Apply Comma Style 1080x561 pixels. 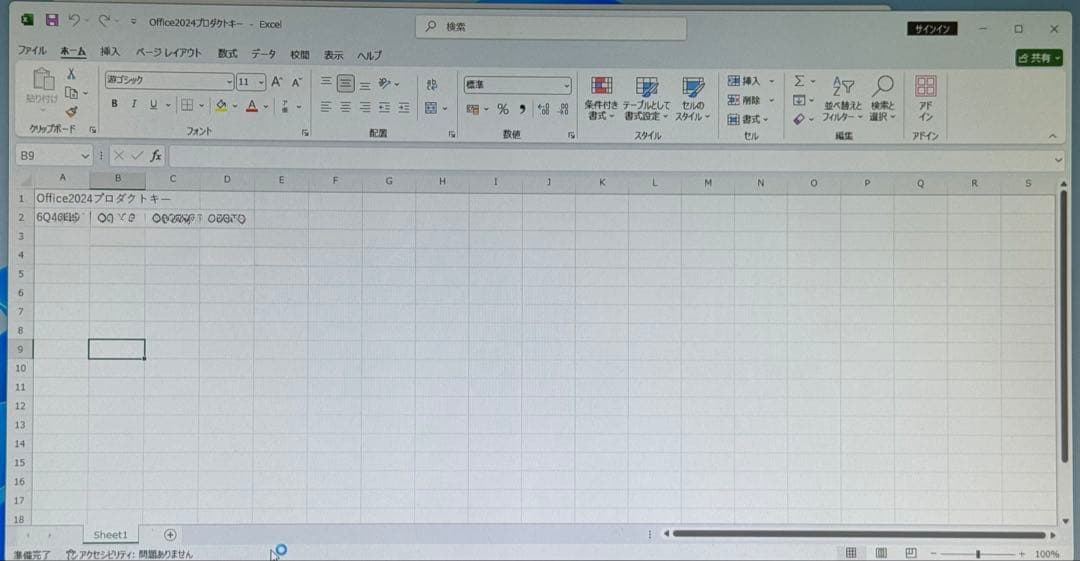[x=523, y=109]
